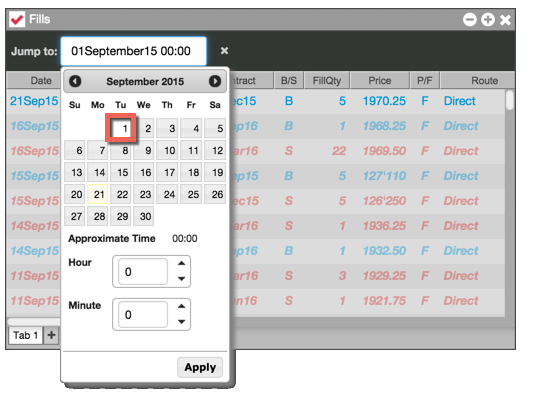Go to previous month in calendar

point(75,81)
